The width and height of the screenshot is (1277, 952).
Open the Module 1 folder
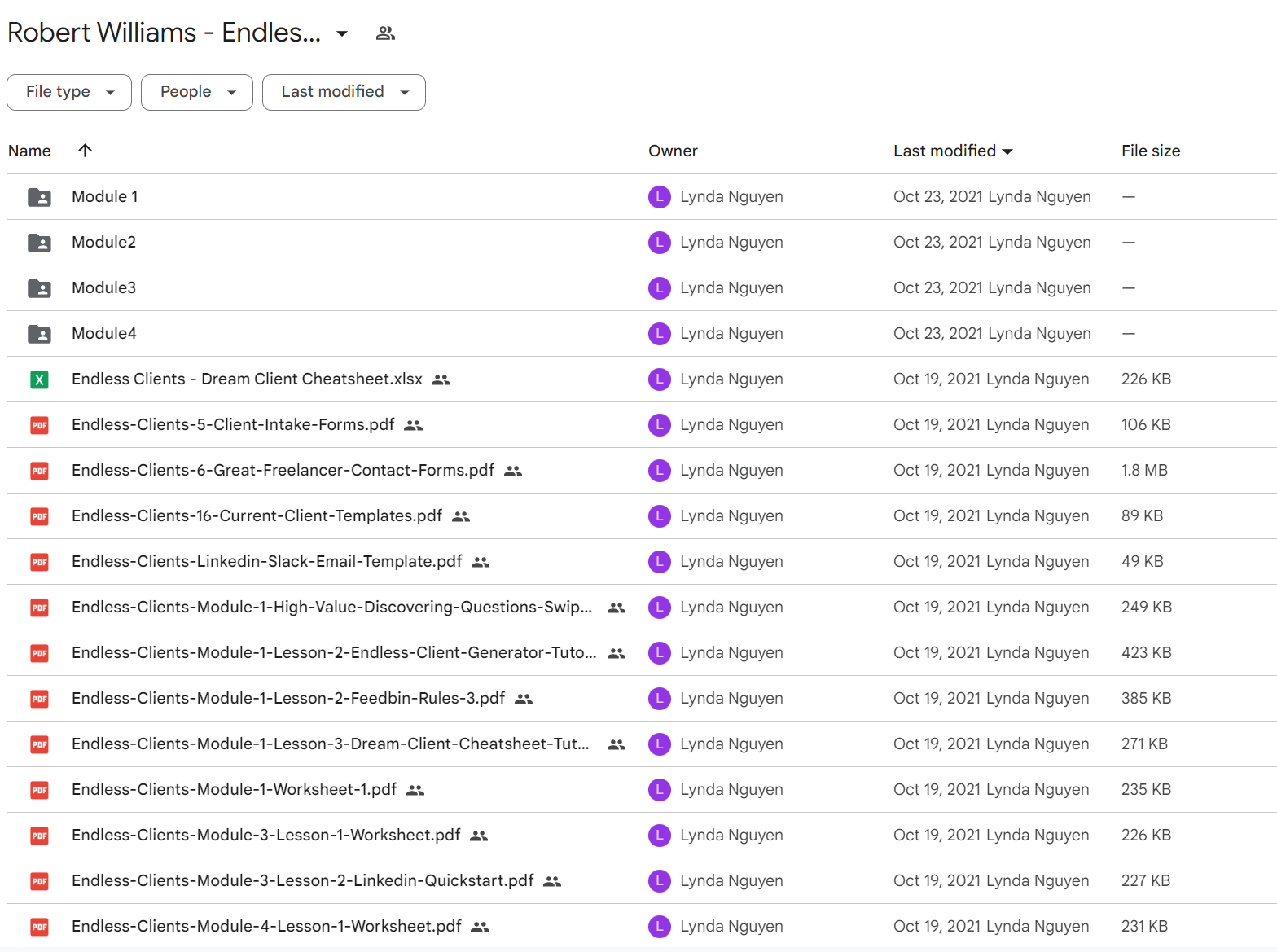(105, 196)
